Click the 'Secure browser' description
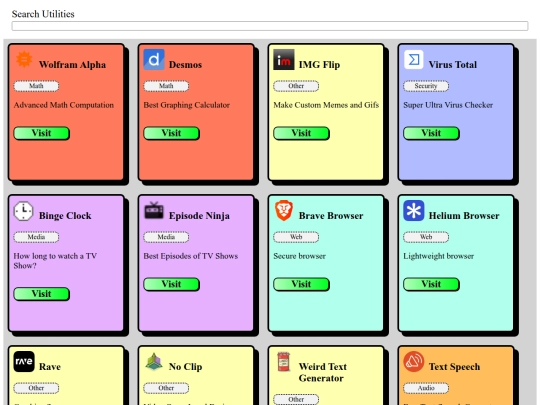Screen dimensions: 540x405 point(299,256)
